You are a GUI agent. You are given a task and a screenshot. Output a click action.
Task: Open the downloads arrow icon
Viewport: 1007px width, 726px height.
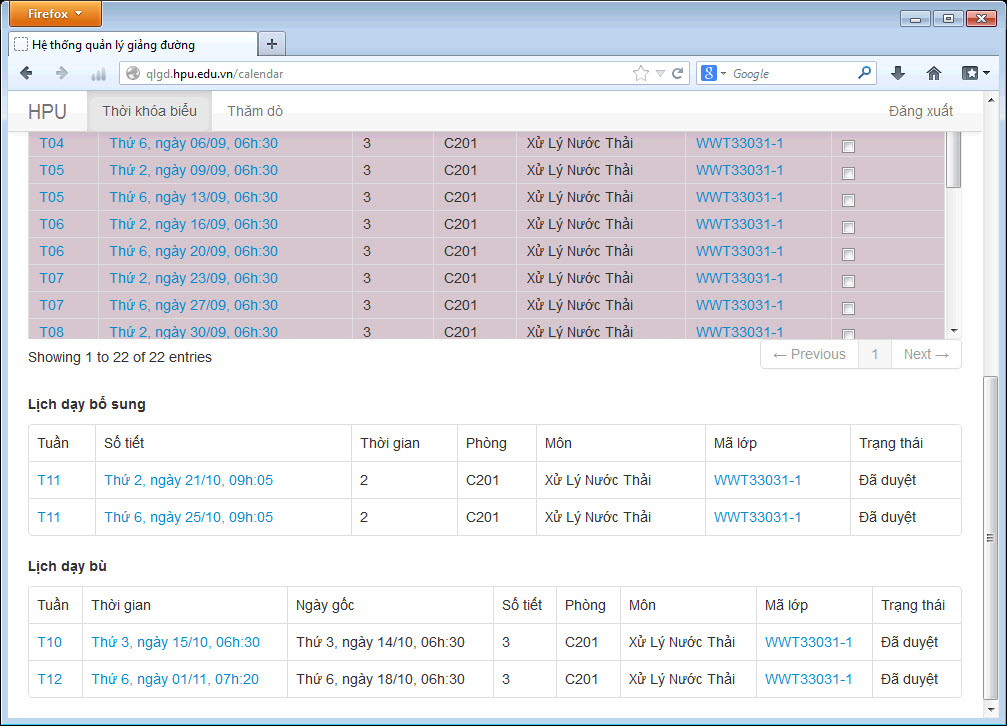point(898,73)
